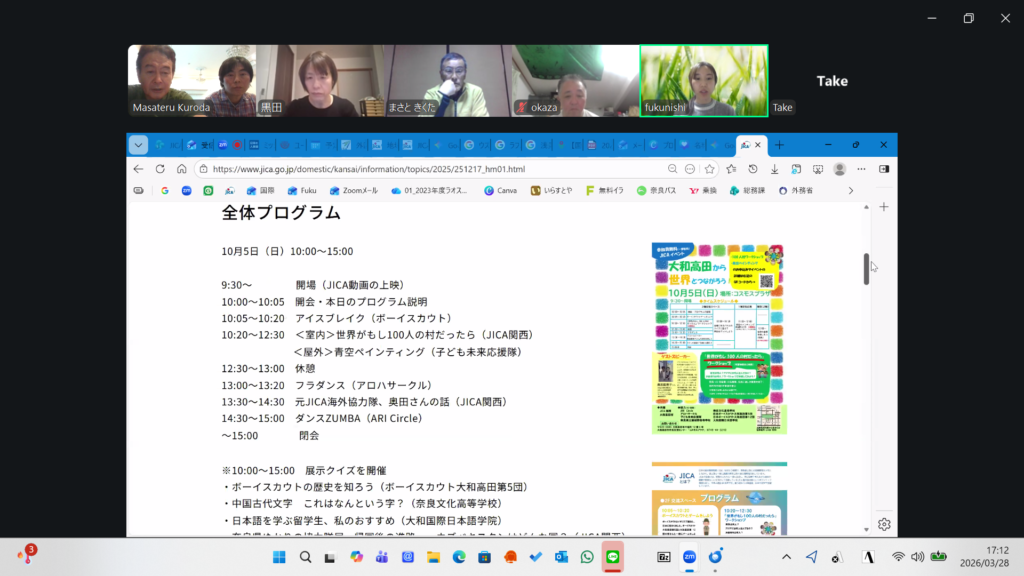The image size is (1024, 576).
Task: Open the Canva bookmark
Action: (507, 190)
